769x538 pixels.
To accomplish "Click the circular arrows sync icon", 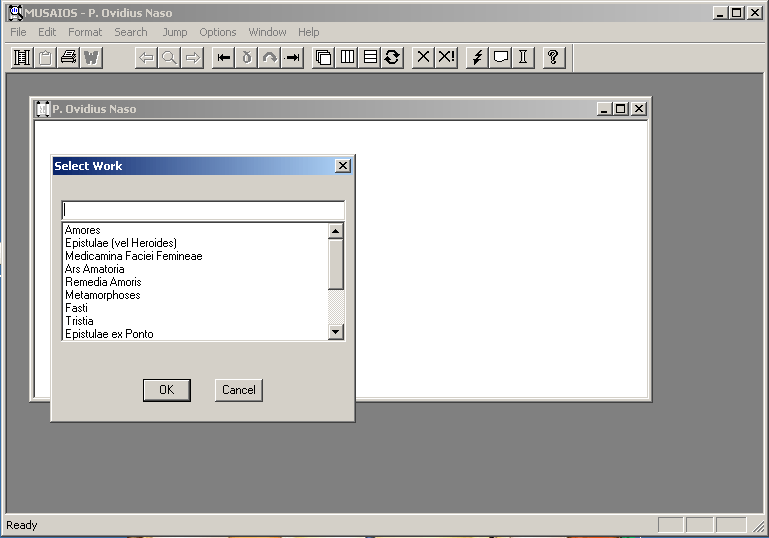I will (392, 57).
